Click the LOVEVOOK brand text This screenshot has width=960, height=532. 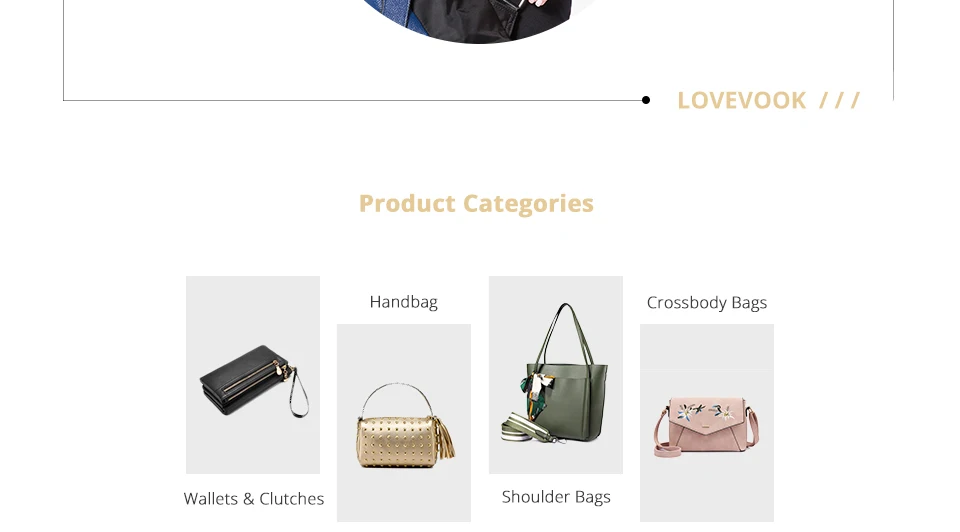(x=741, y=100)
